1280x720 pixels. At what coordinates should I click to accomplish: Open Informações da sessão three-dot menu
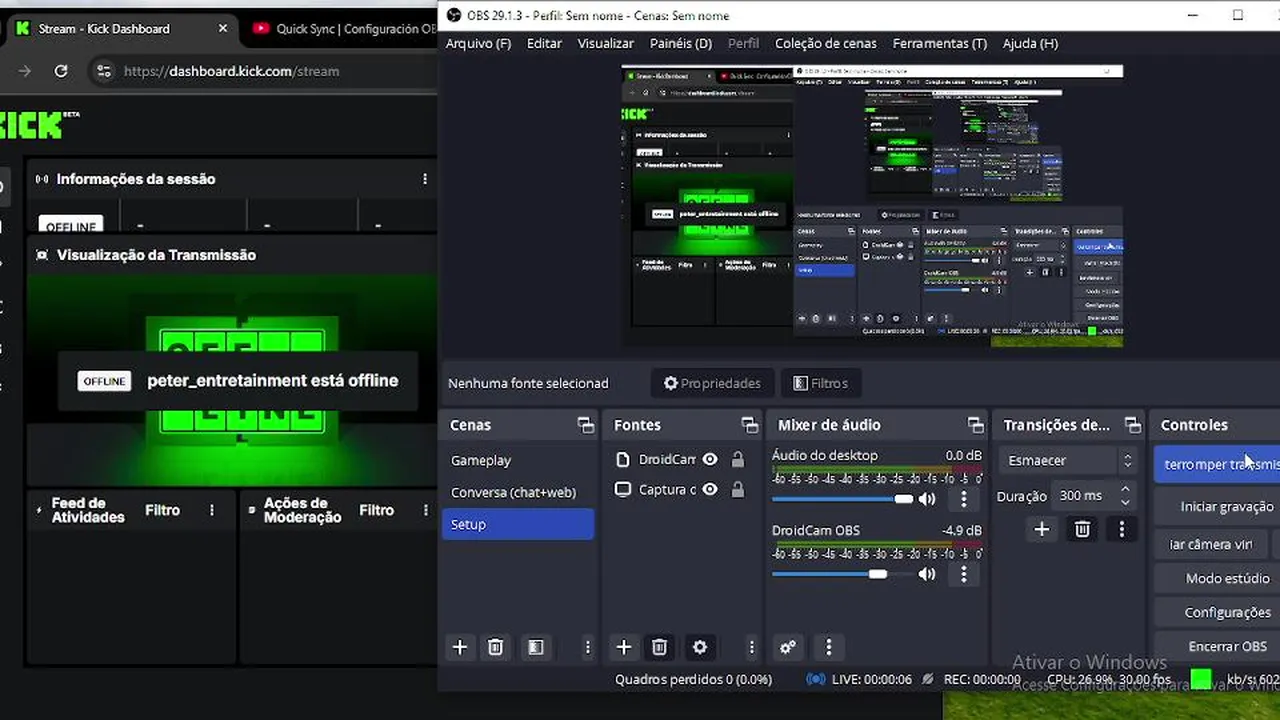pos(425,179)
